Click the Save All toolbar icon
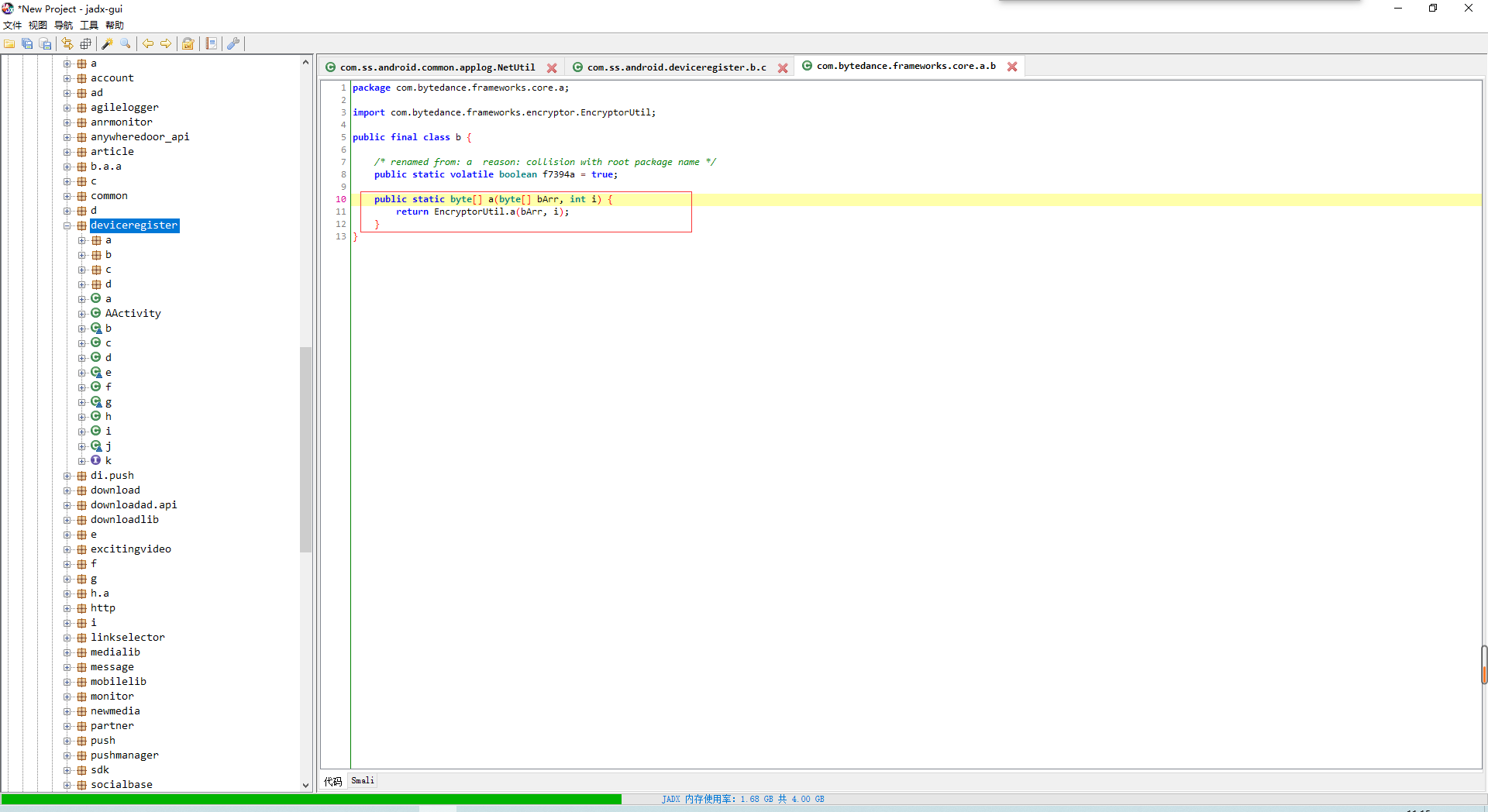The width and height of the screenshot is (1488, 812). click(27, 44)
